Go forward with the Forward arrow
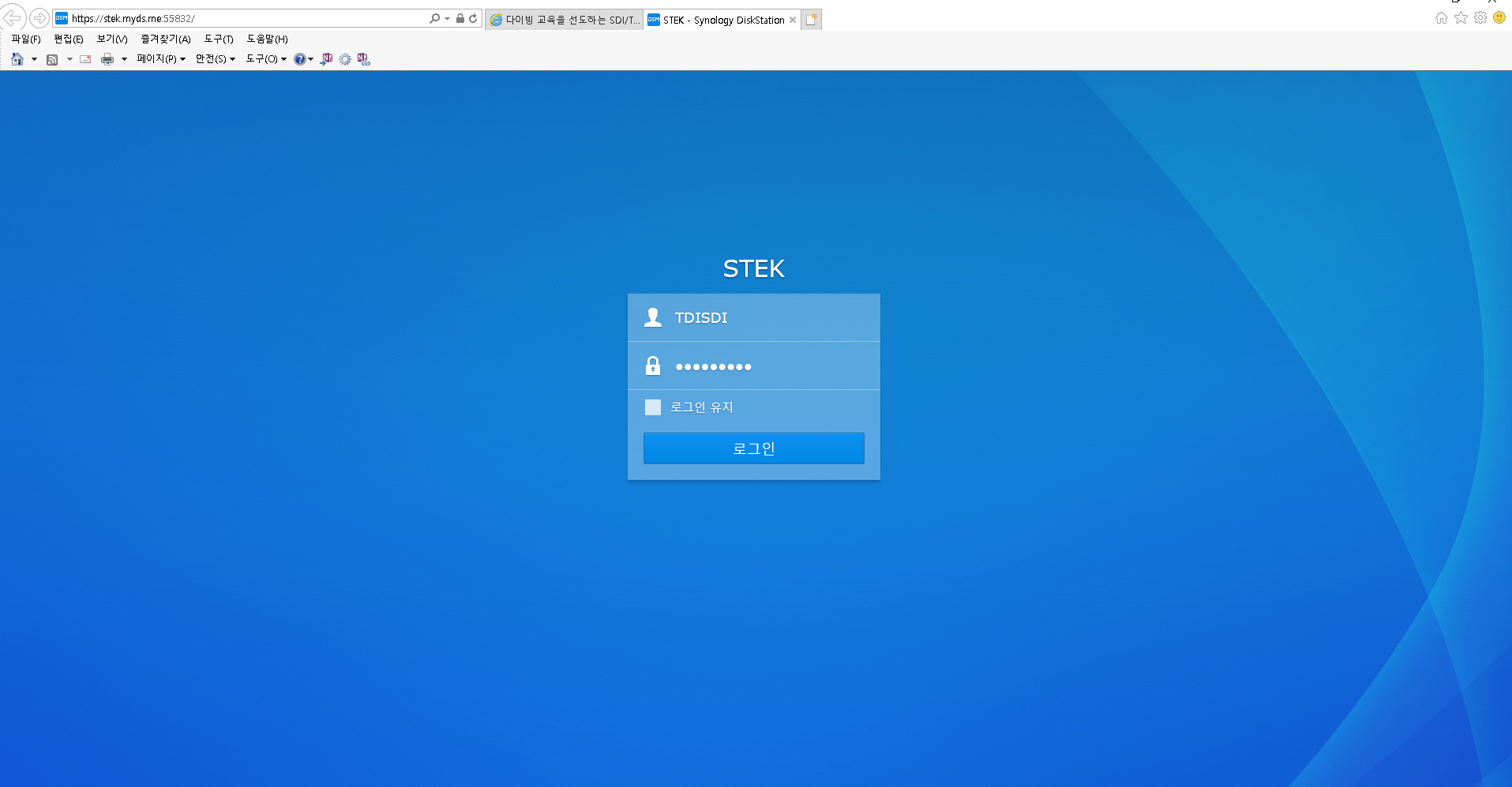 [39, 18]
